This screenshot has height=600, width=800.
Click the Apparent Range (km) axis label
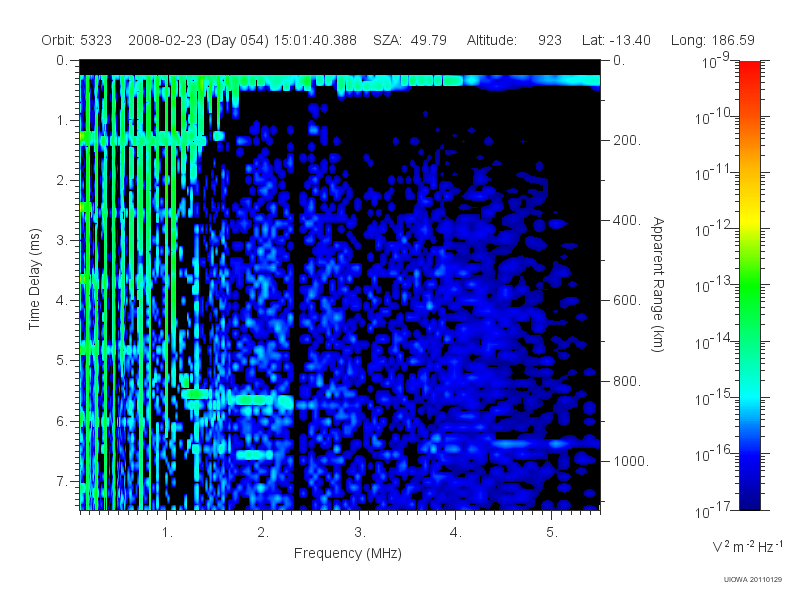click(x=658, y=284)
